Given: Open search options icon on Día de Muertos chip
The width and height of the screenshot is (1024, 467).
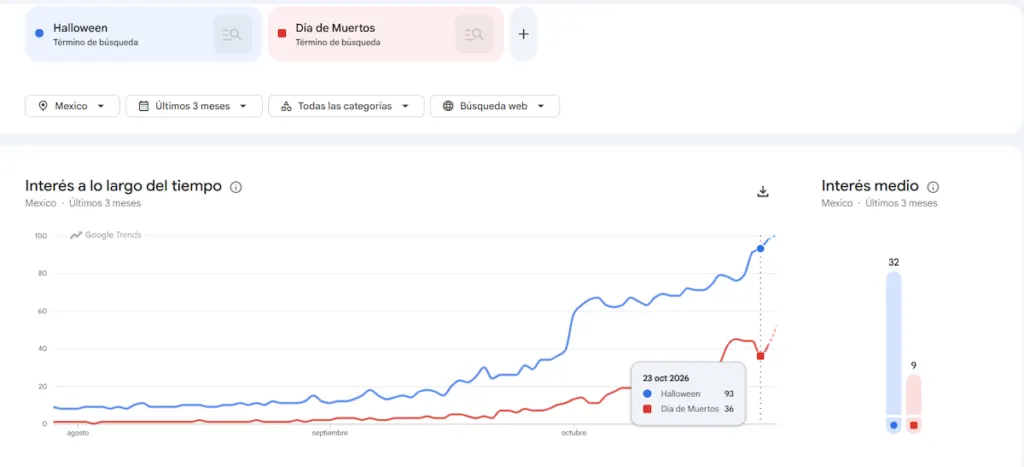Looking at the screenshot, I should click(475, 34).
